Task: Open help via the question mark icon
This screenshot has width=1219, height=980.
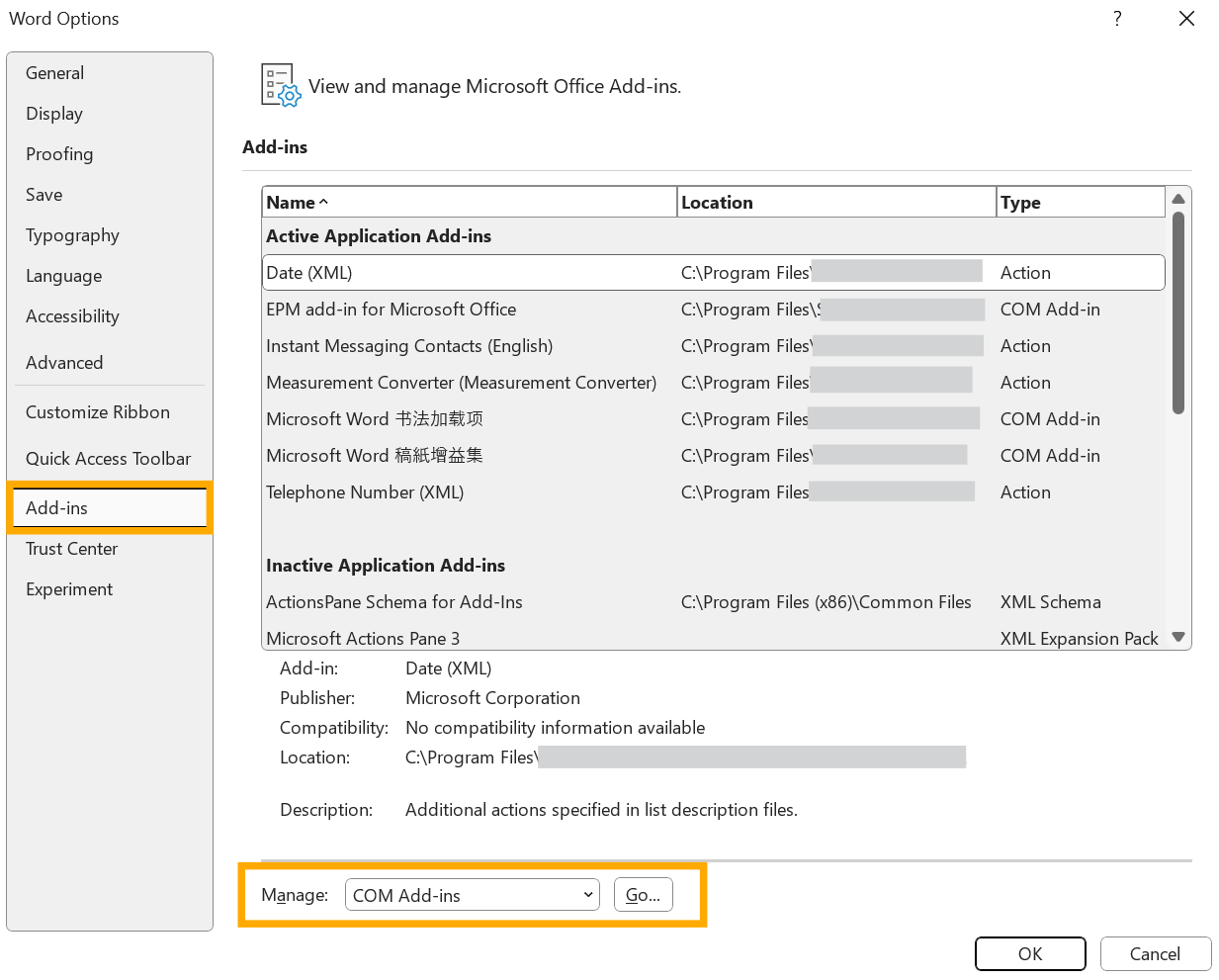Action: click(1117, 19)
